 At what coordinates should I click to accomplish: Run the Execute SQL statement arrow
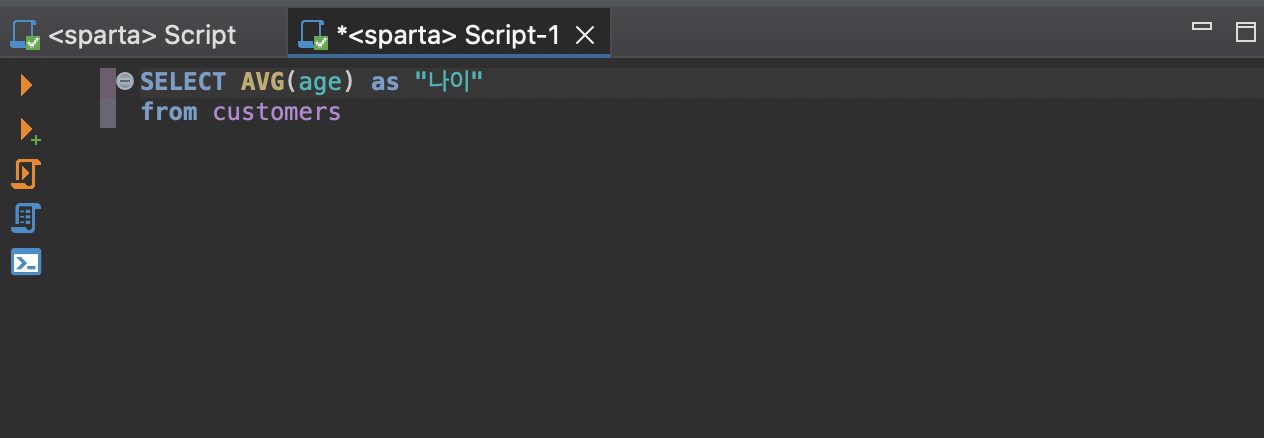(x=26, y=85)
